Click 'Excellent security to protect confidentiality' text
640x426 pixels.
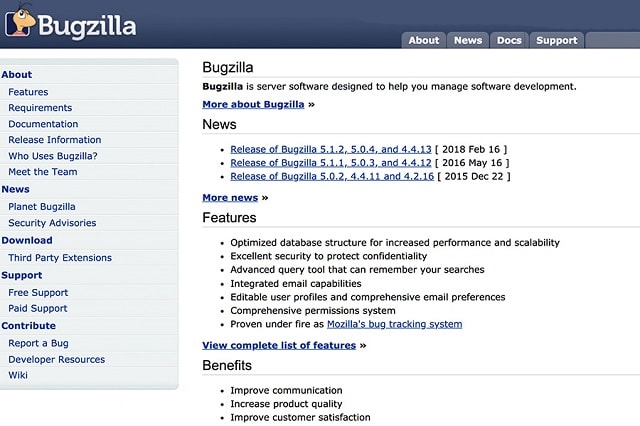pos(329,256)
